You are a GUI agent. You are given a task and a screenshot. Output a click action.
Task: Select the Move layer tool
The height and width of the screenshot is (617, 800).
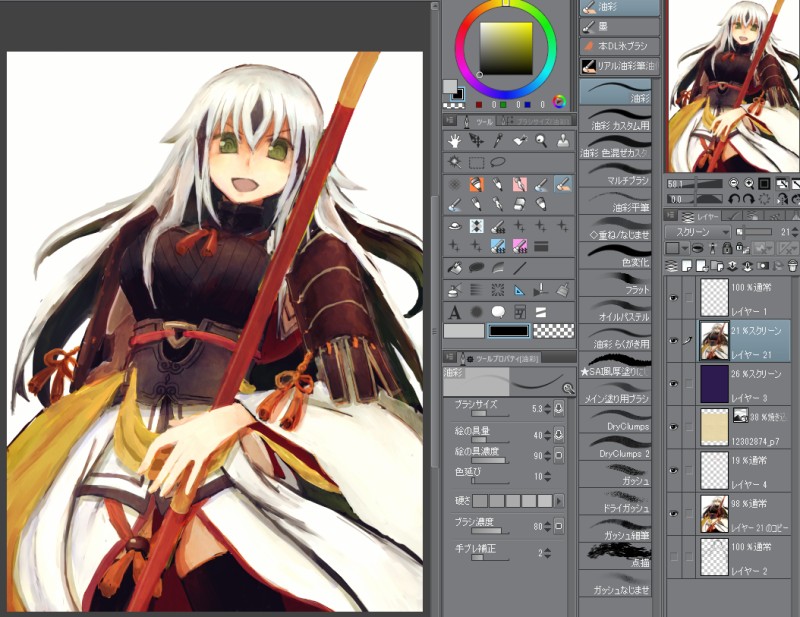477,140
